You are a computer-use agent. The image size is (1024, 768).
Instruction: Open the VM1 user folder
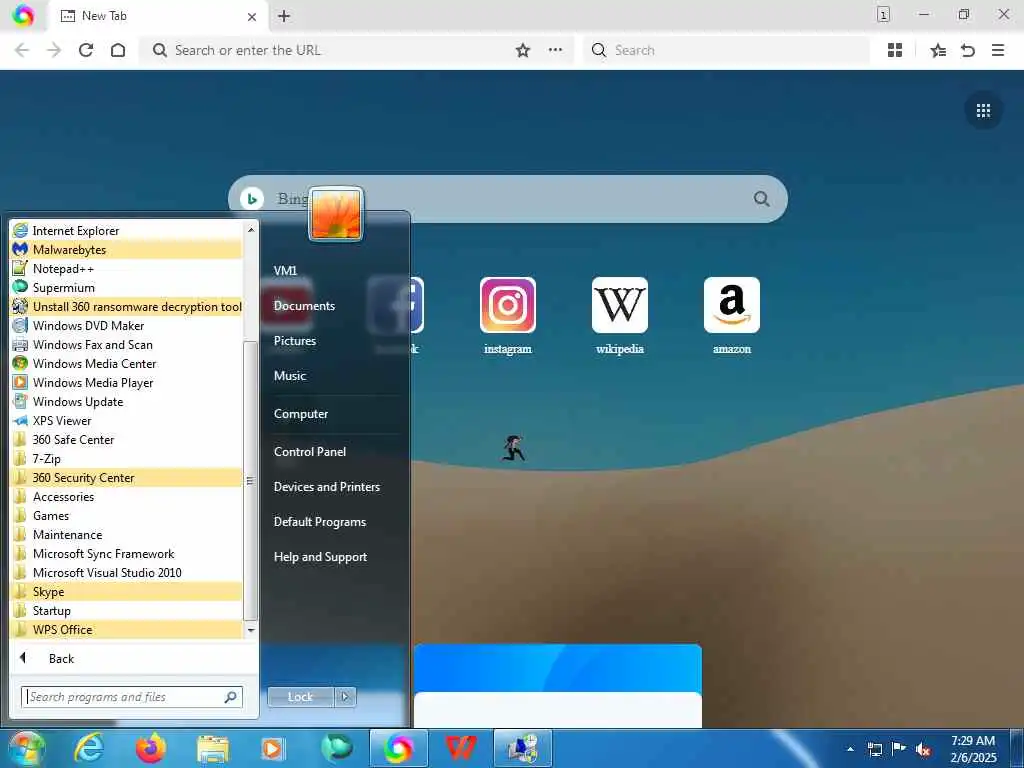(285, 270)
